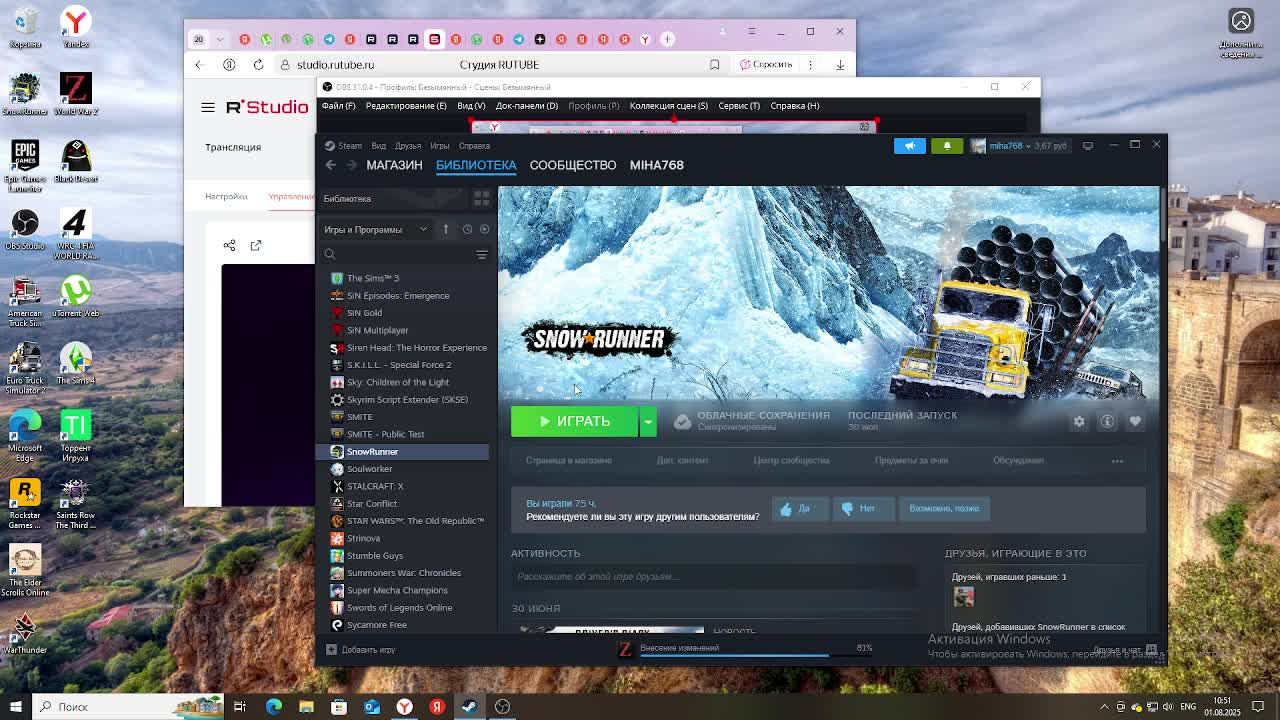This screenshot has height=720, width=1280.
Task: Expand the play button dropdown arrow
Action: click(648, 421)
